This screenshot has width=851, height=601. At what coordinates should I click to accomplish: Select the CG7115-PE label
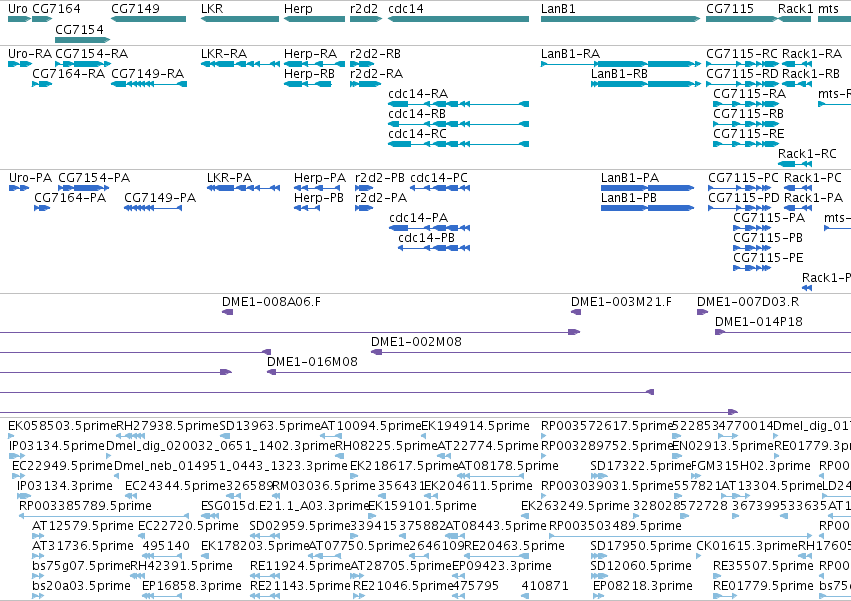tap(768, 258)
